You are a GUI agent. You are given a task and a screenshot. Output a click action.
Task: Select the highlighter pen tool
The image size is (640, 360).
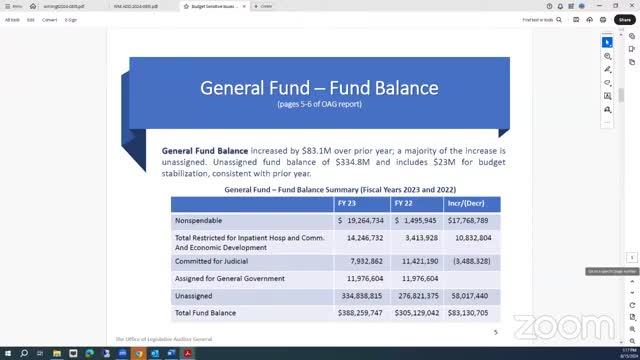point(607,69)
